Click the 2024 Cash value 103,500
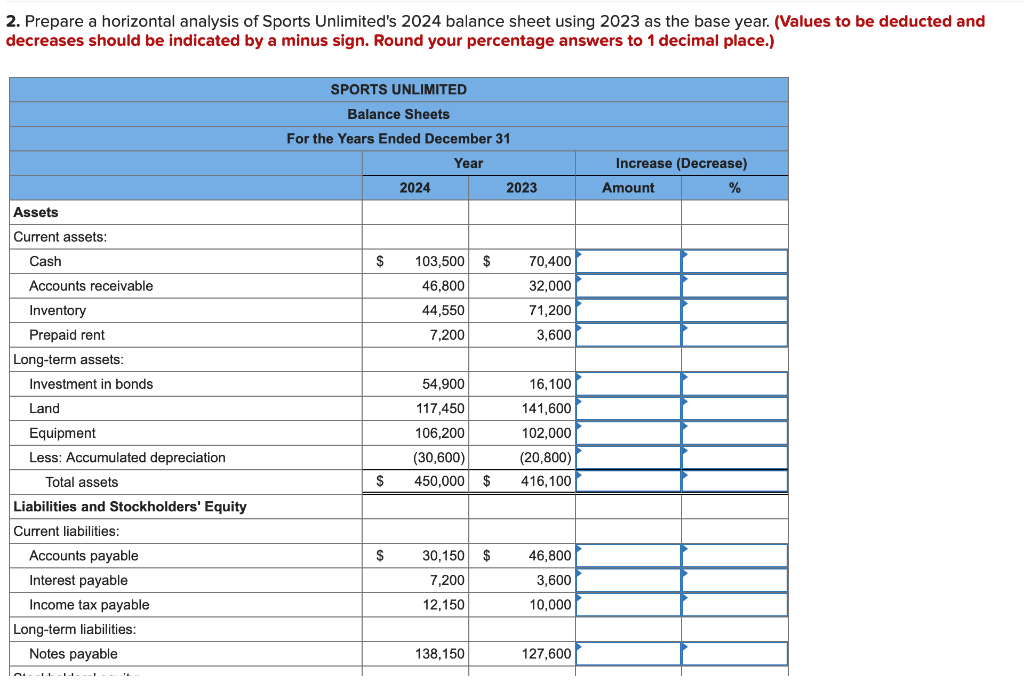1024x690 pixels. coord(440,261)
